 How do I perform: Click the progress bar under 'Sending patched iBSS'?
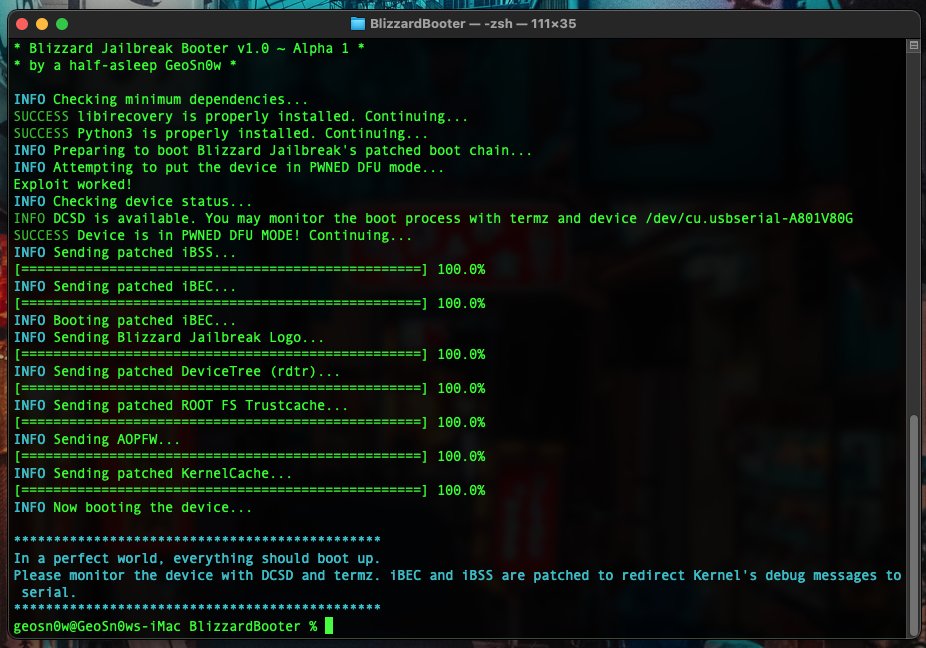pyautogui.click(x=220, y=270)
